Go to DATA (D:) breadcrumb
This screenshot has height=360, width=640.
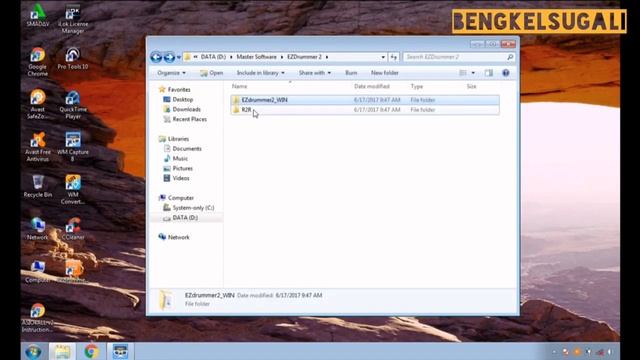[213, 57]
